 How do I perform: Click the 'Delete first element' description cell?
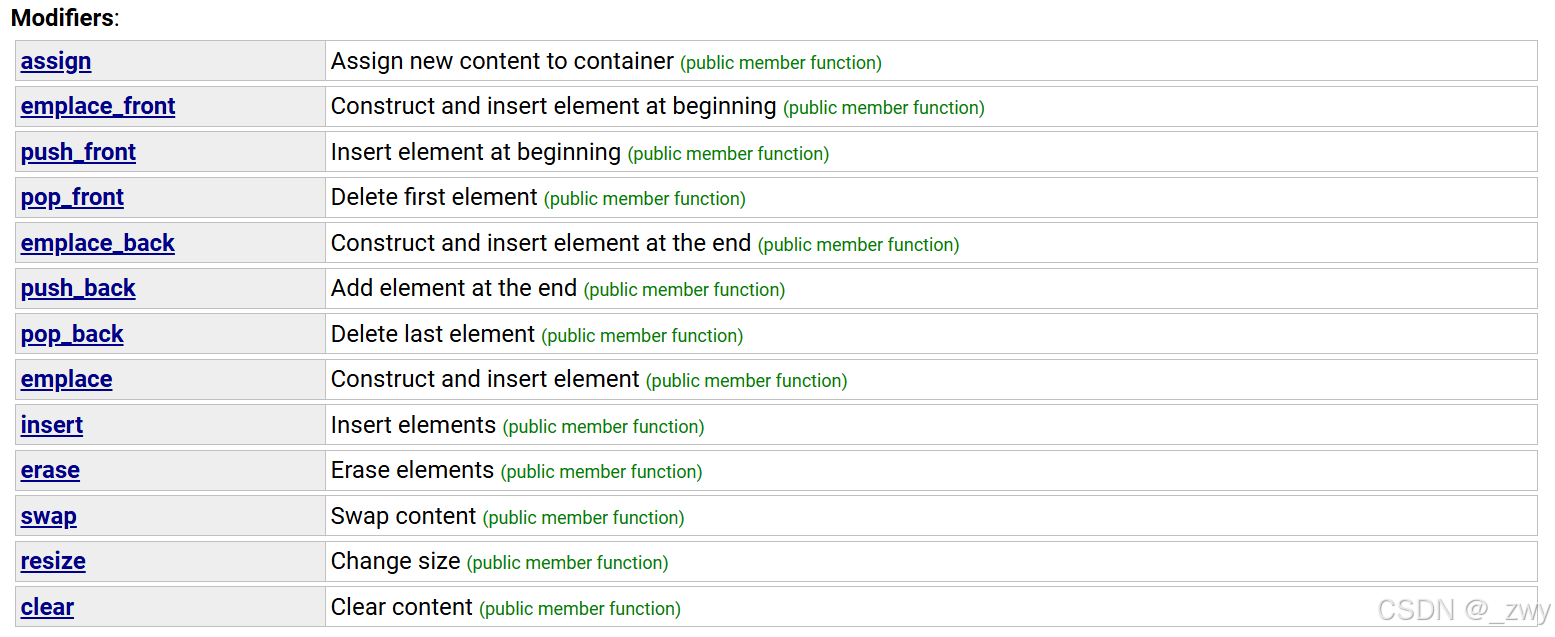point(931,197)
